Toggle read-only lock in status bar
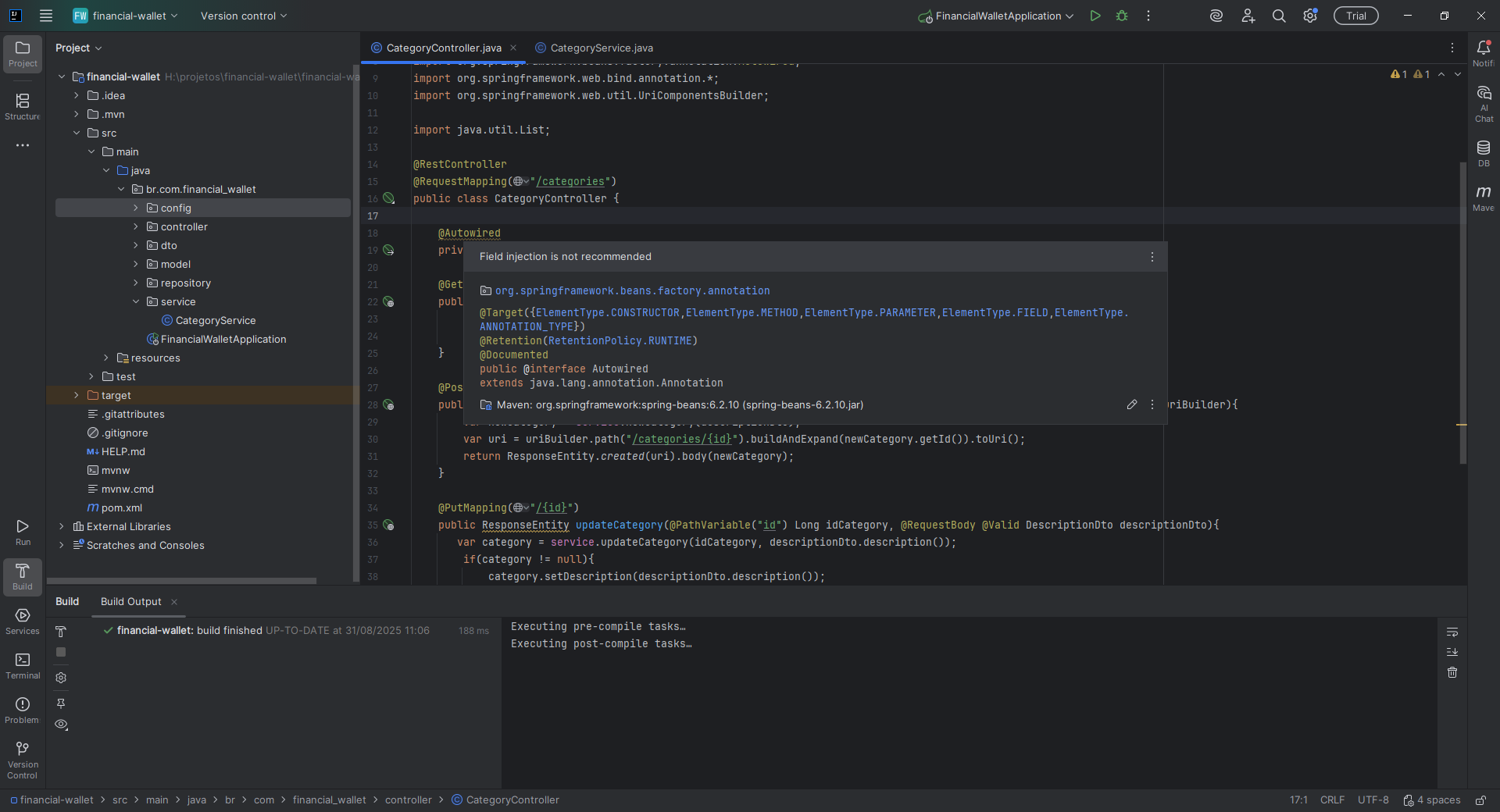This screenshot has width=1500, height=812. pos(1480,800)
